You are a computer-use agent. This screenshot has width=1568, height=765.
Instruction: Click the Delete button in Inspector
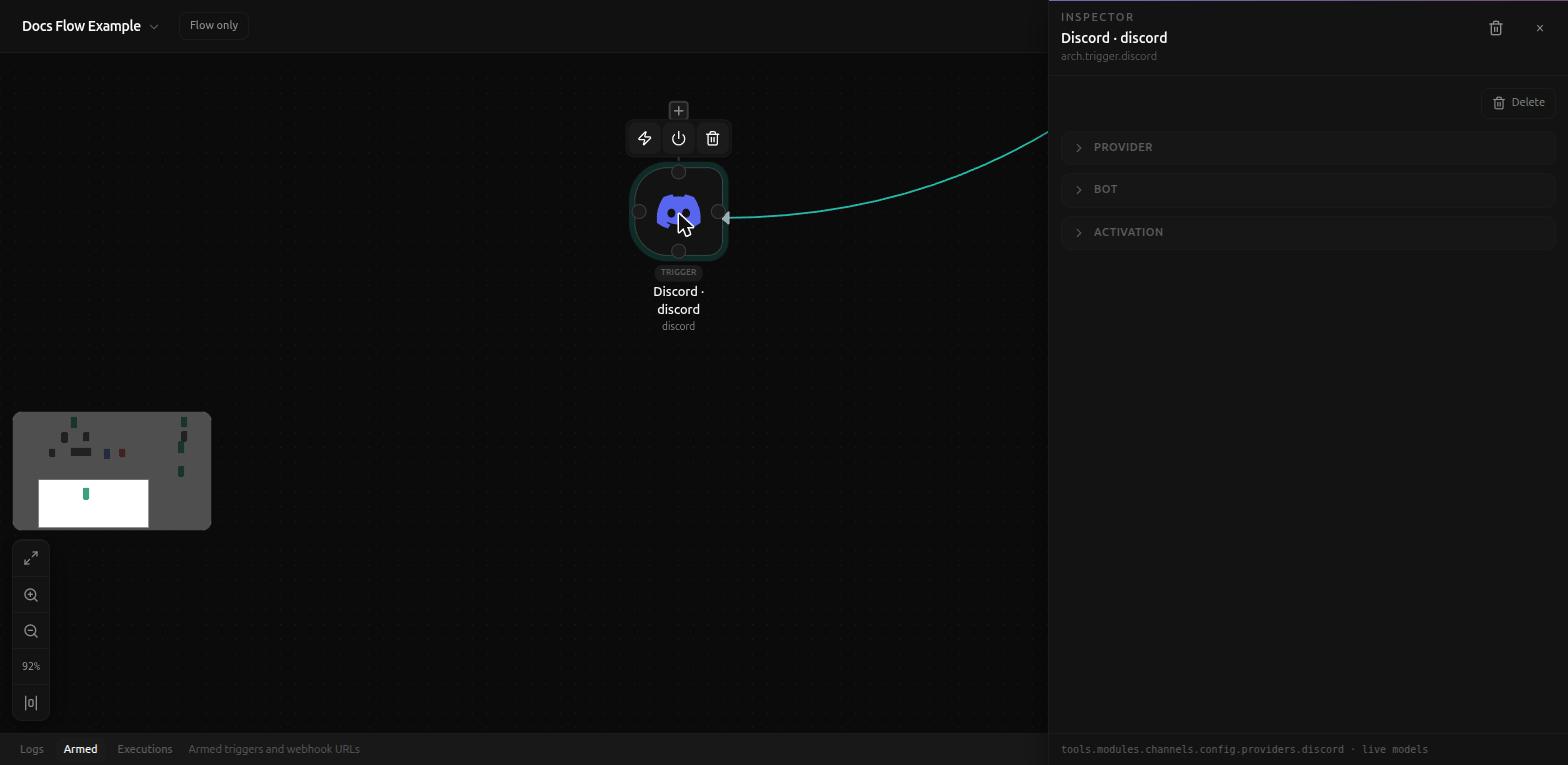tap(1518, 102)
